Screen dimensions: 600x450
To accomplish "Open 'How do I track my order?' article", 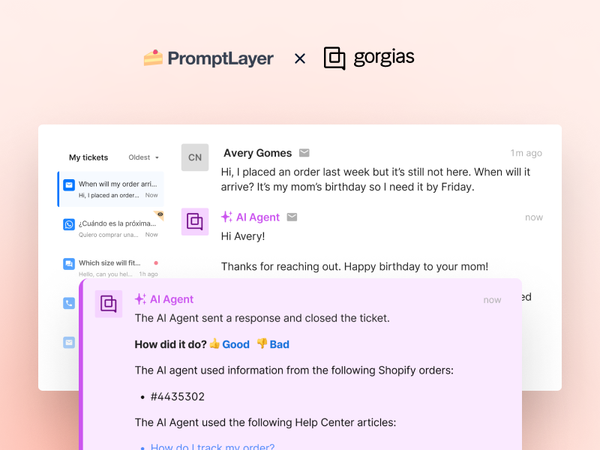I will coord(212,446).
